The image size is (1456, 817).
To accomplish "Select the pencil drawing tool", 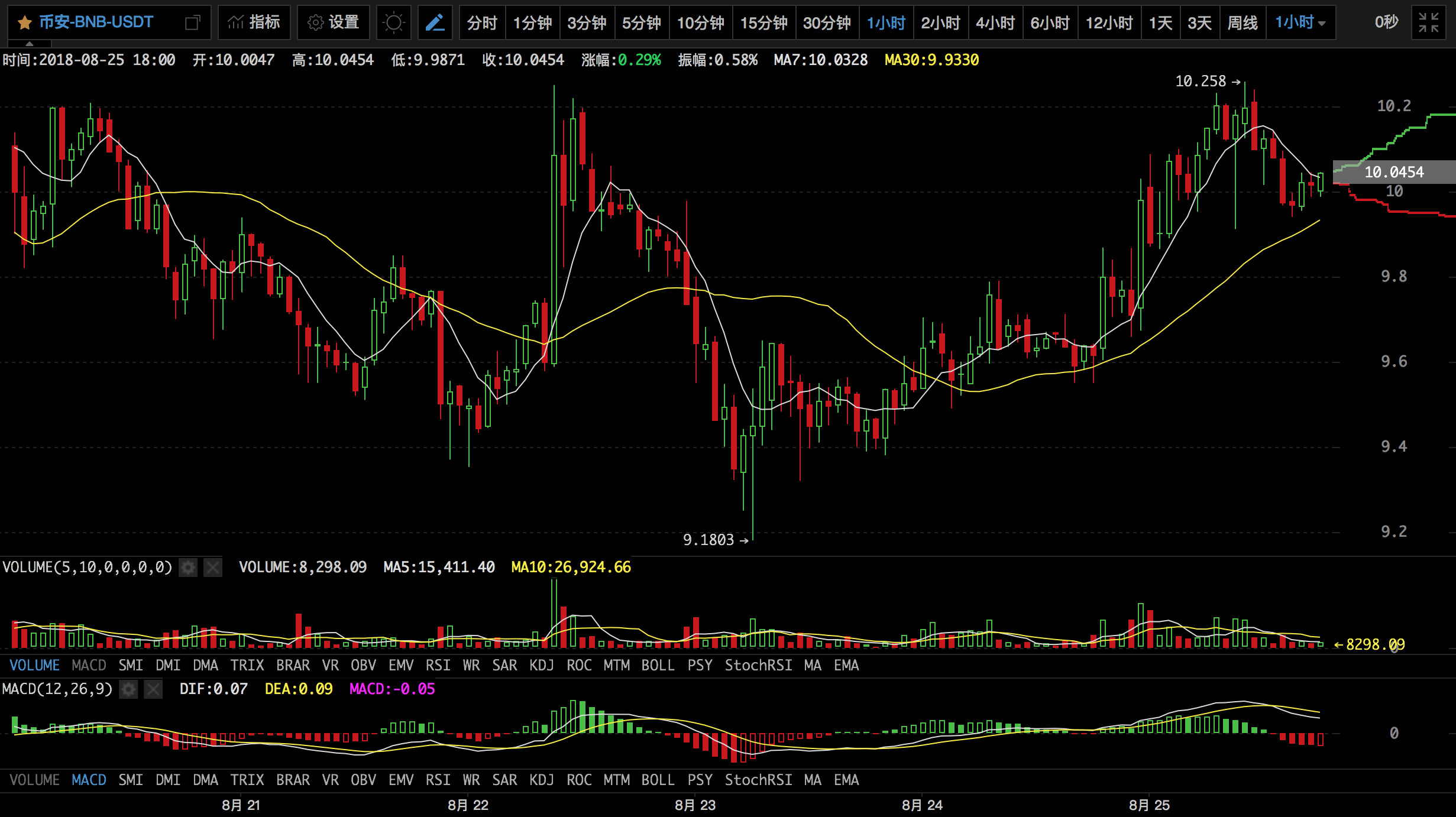I will (435, 23).
